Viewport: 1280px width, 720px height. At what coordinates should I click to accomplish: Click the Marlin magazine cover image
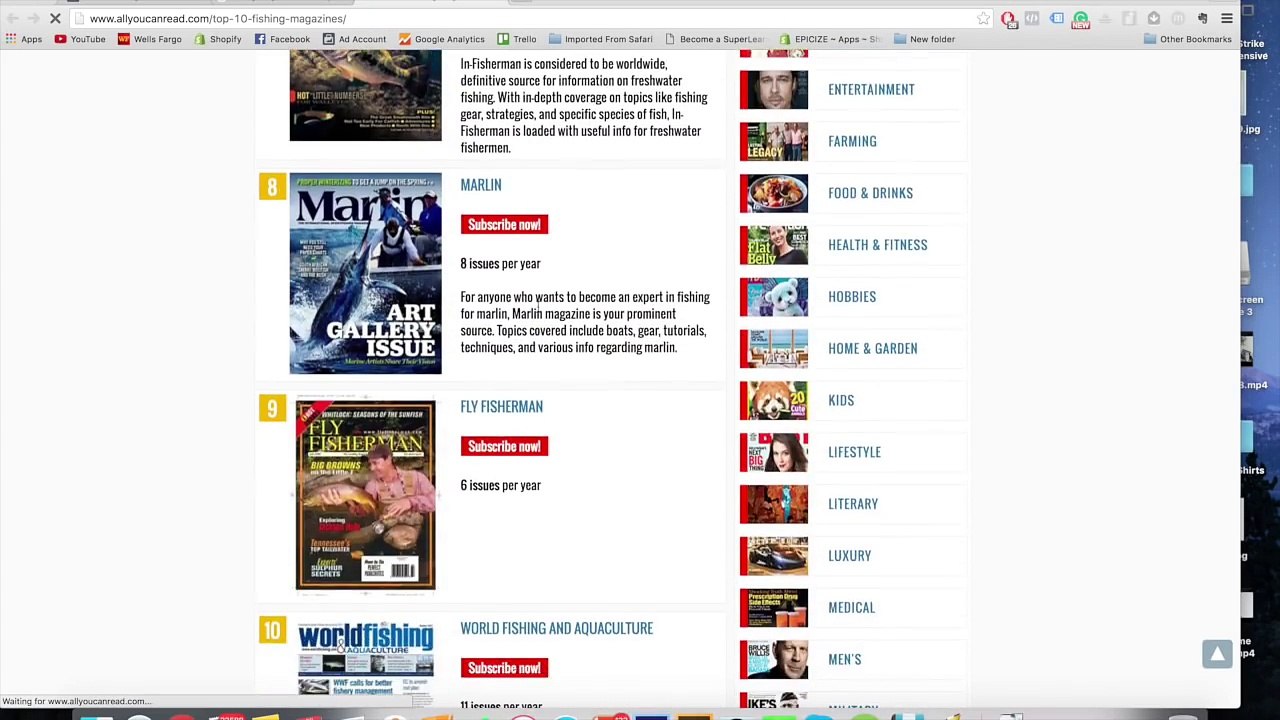click(x=365, y=274)
